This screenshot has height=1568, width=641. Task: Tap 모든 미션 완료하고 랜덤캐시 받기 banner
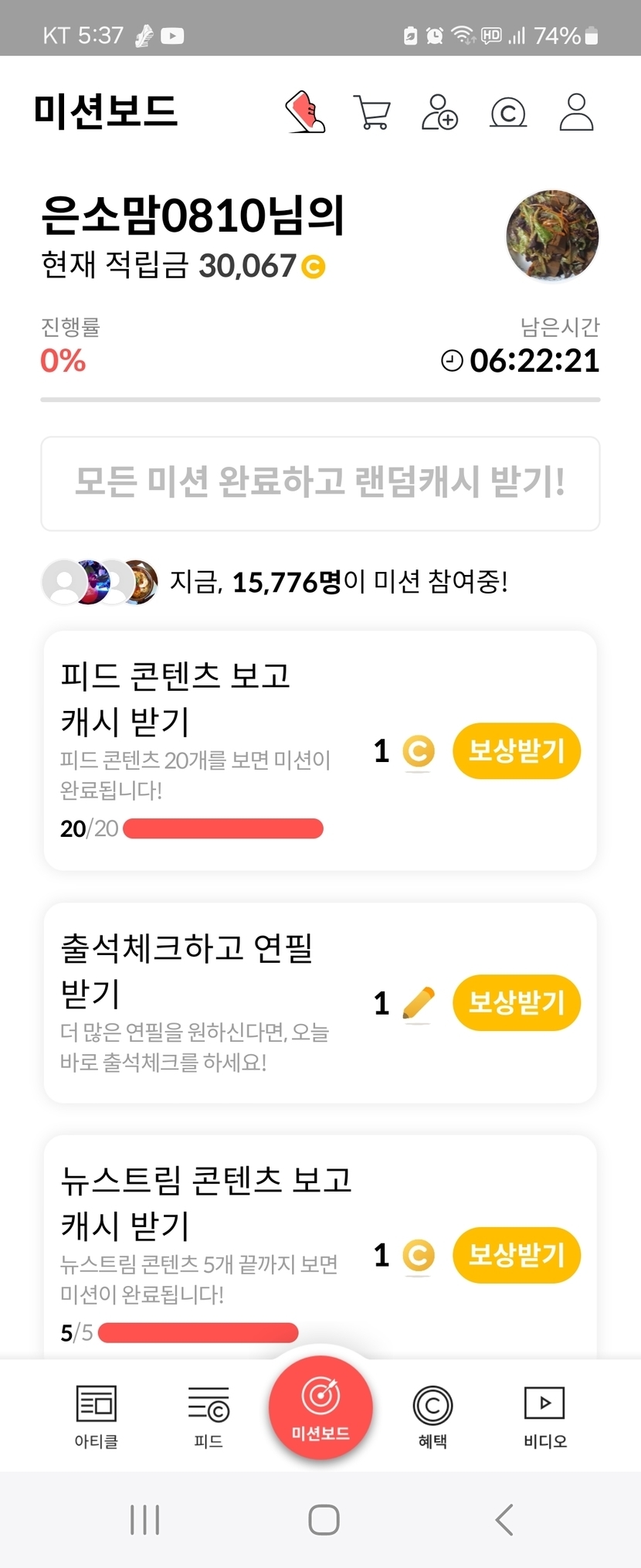[x=320, y=484]
